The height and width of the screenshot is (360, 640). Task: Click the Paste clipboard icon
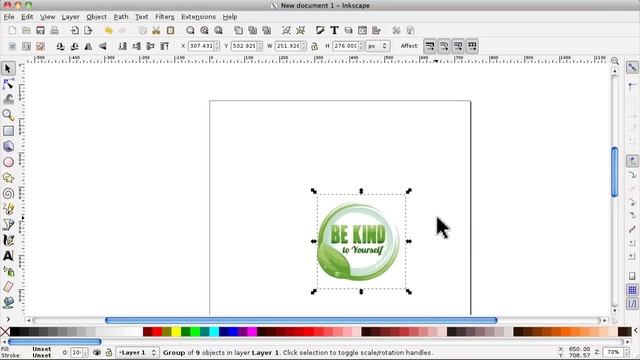[170, 31]
